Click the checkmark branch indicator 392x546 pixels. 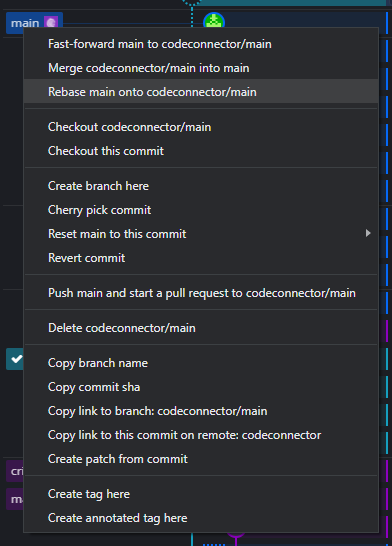click(15, 359)
